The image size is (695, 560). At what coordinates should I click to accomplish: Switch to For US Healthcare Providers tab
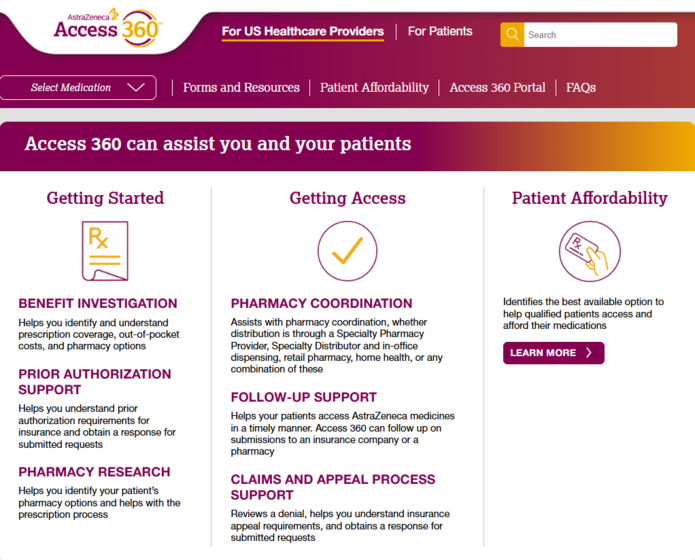pyautogui.click(x=302, y=31)
